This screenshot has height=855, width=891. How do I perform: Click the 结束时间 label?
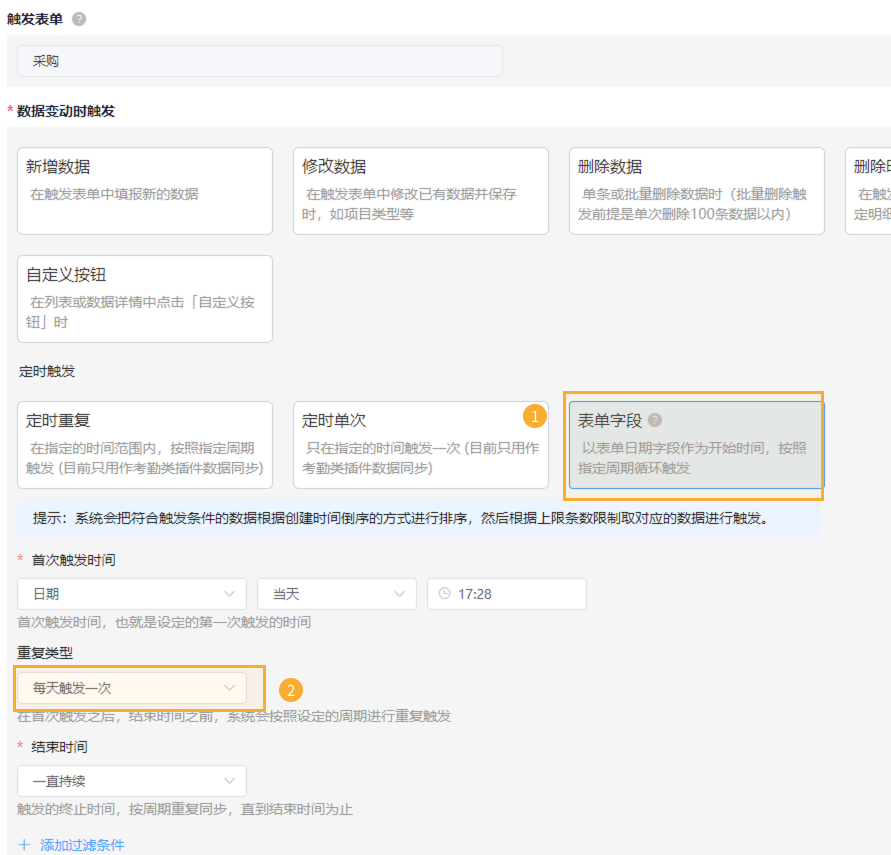pyautogui.click(x=60, y=747)
